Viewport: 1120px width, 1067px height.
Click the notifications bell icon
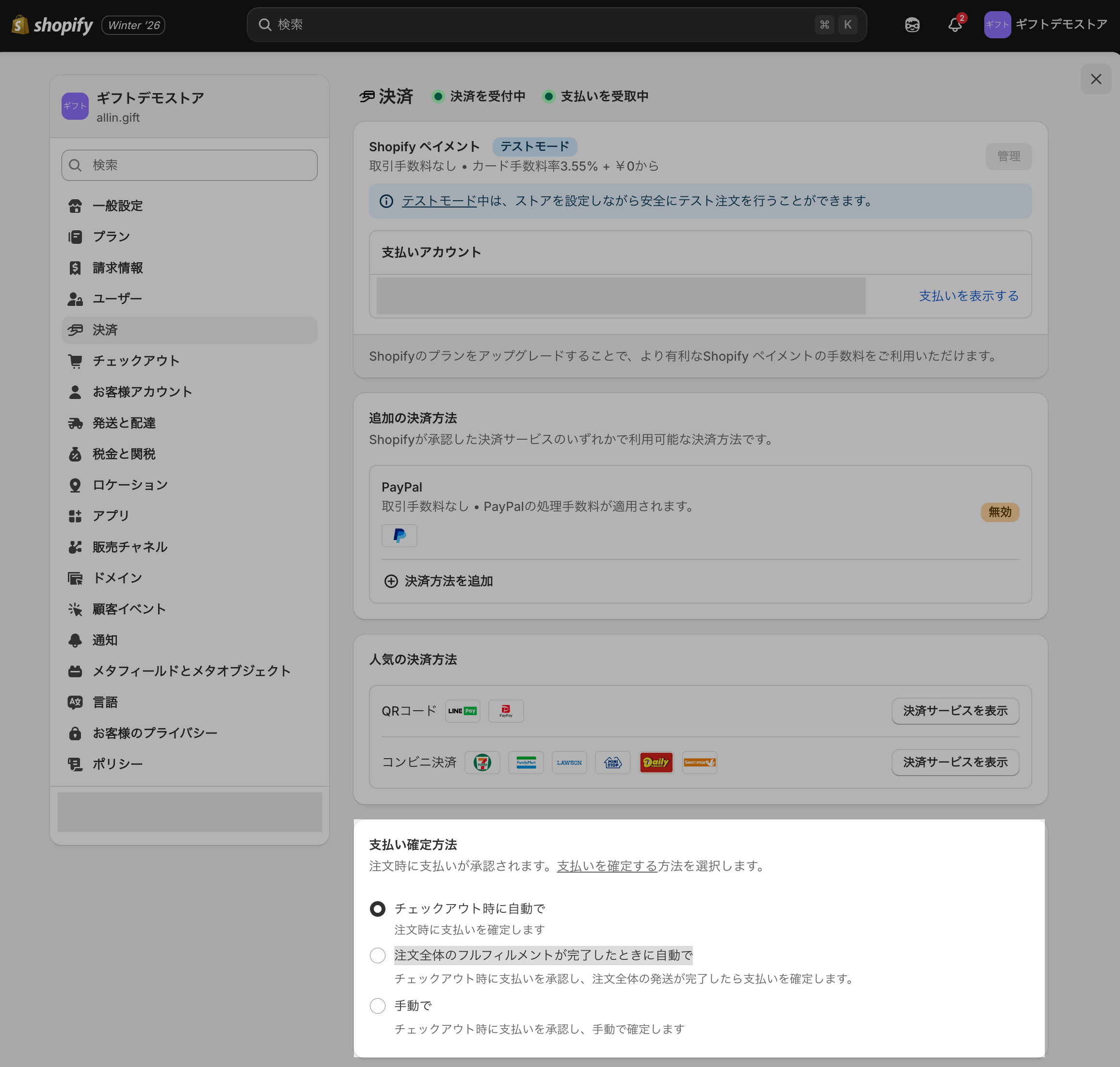click(x=955, y=24)
